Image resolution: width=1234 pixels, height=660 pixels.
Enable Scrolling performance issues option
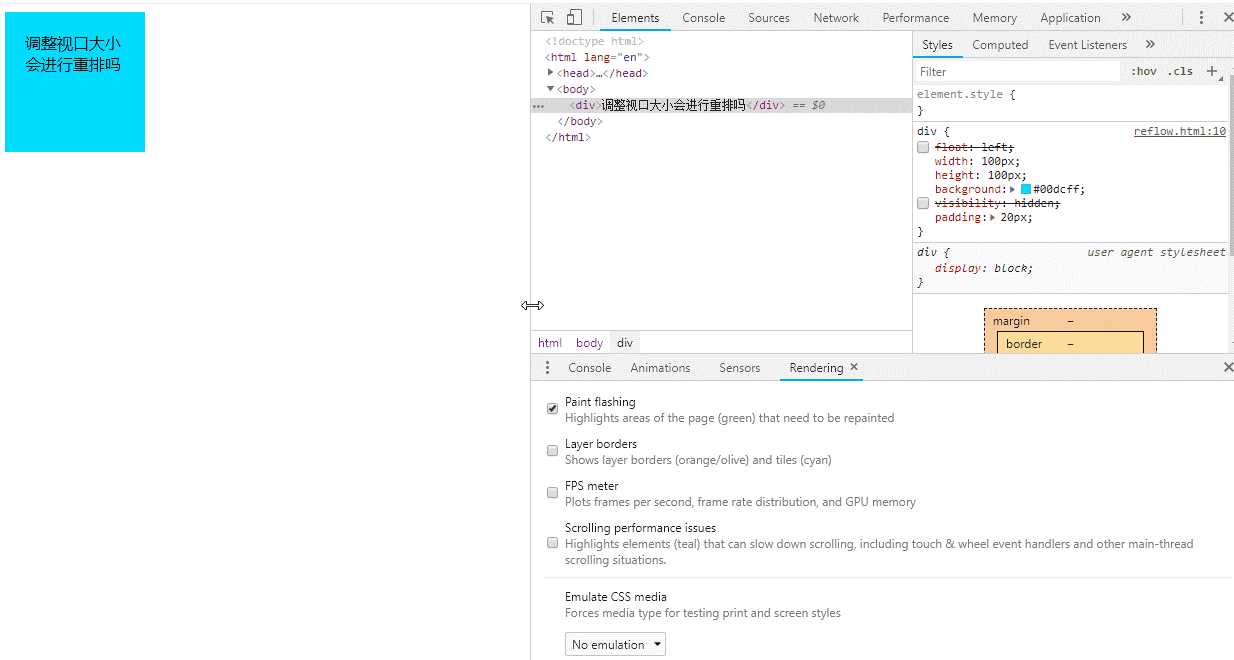552,543
